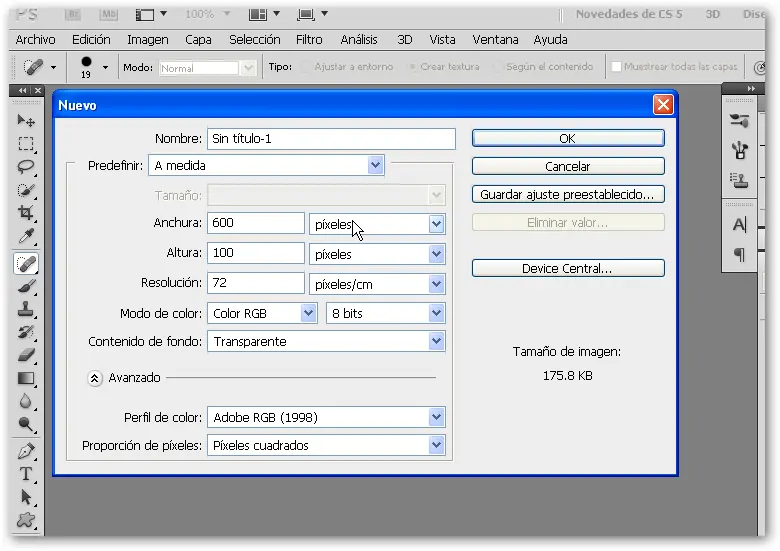Viewport: 780px width, 551px height.
Task: Select the Custom Shape tool
Action: tap(26, 520)
